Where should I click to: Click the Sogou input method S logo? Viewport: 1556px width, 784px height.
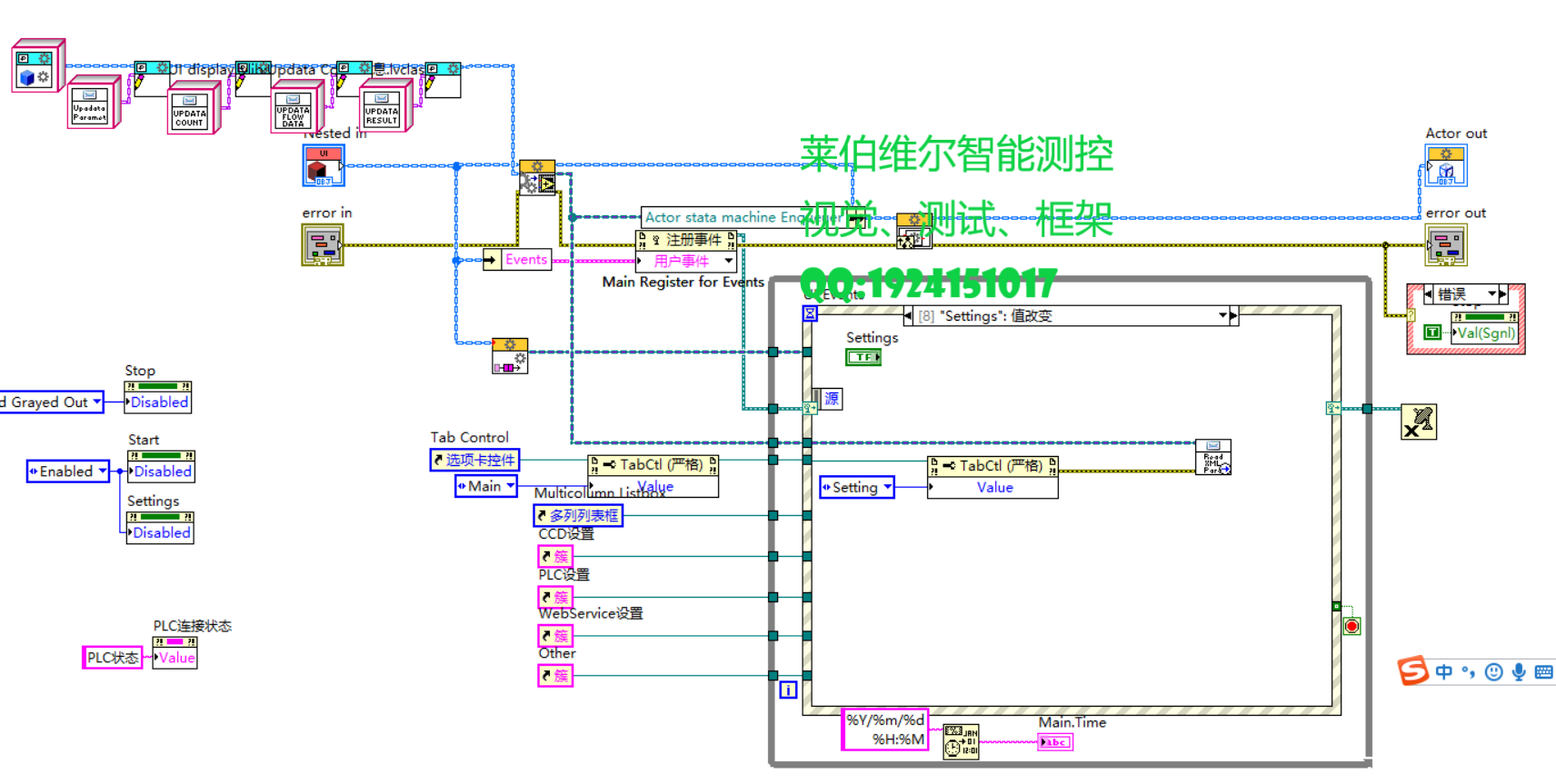(x=1413, y=671)
